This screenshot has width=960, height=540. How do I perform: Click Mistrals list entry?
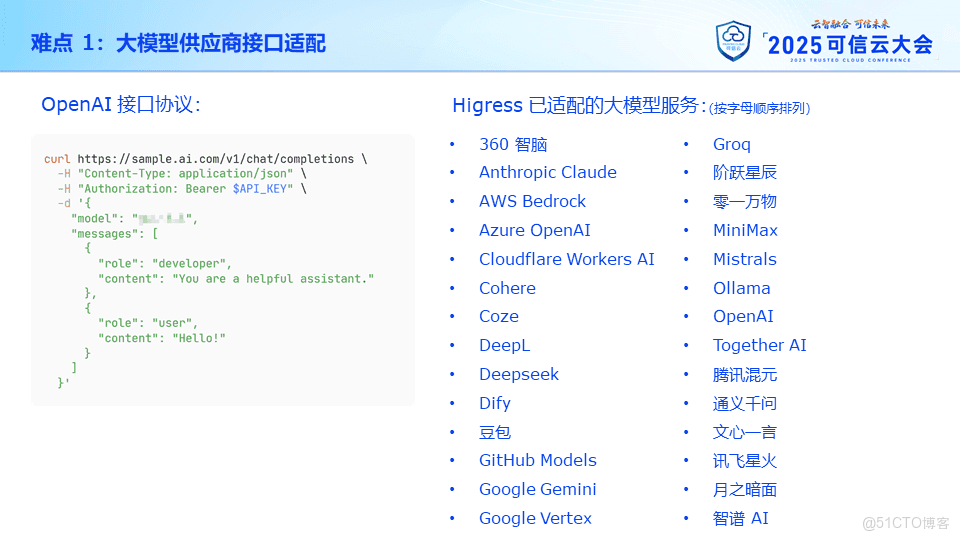(x=744, y=259)
